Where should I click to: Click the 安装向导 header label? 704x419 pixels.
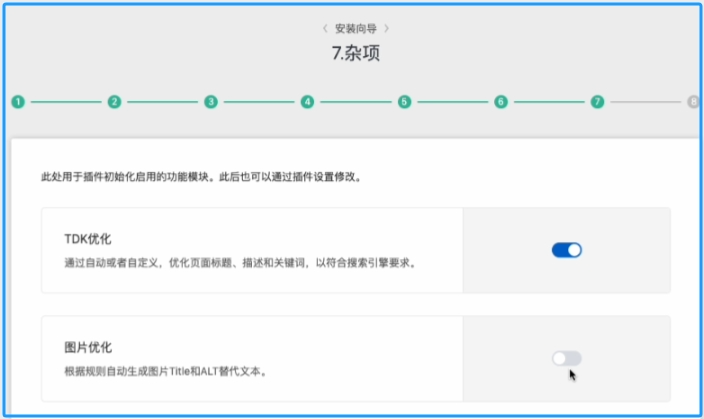point(356,29)
